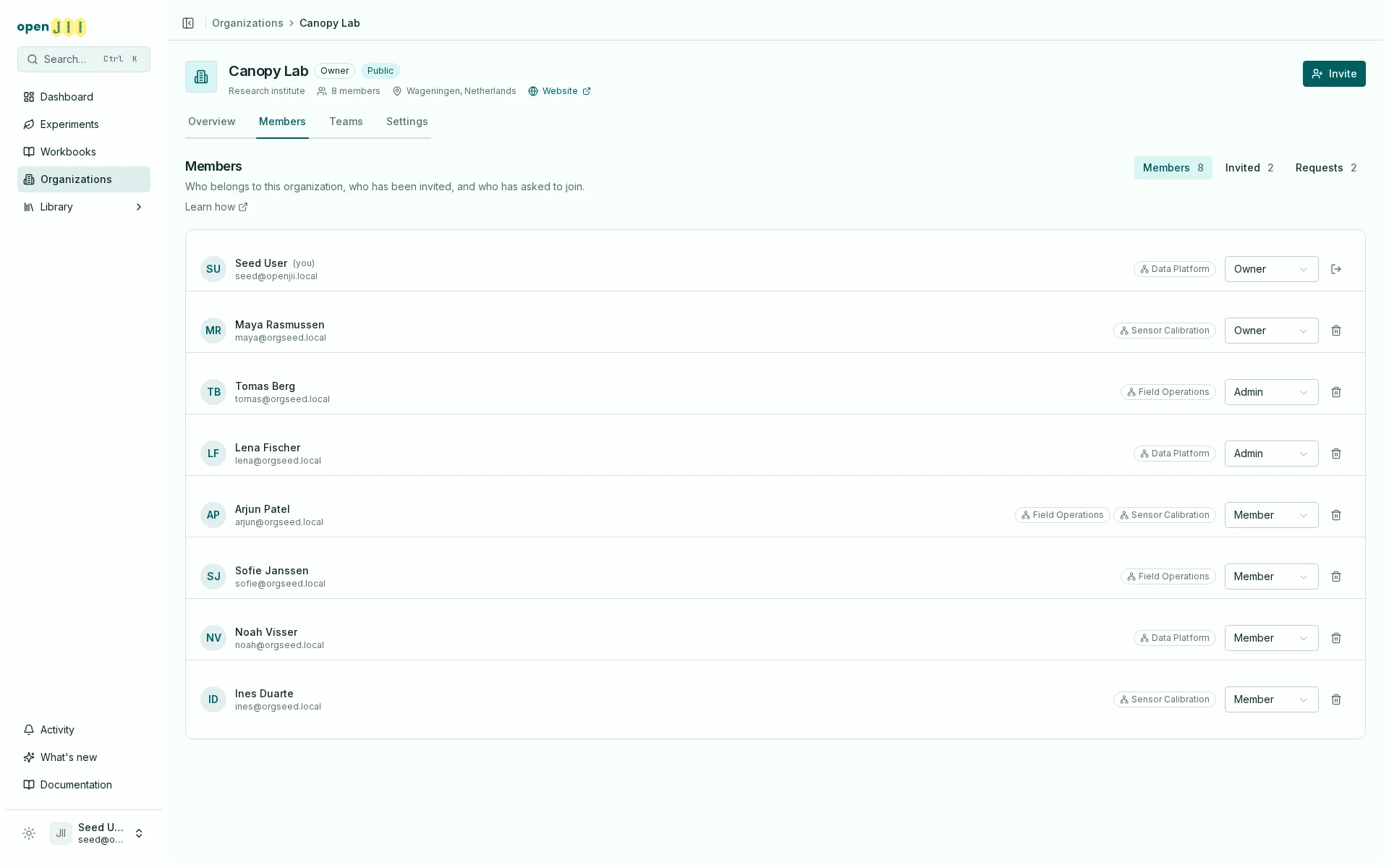Show the Members list filter
The image size is (1389, 868).
click(1173, 168)
